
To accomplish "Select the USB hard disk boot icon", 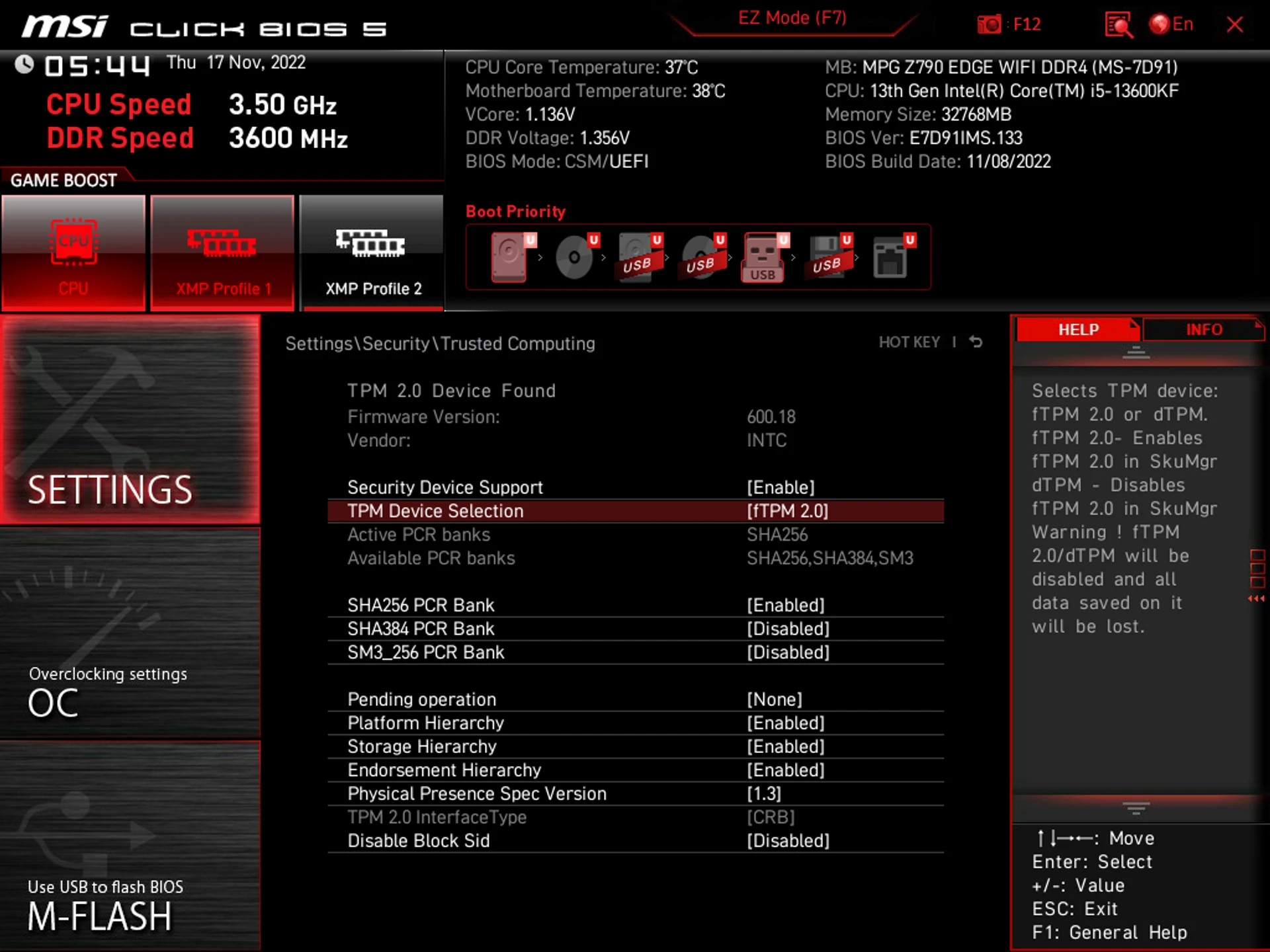I will 639,257.
